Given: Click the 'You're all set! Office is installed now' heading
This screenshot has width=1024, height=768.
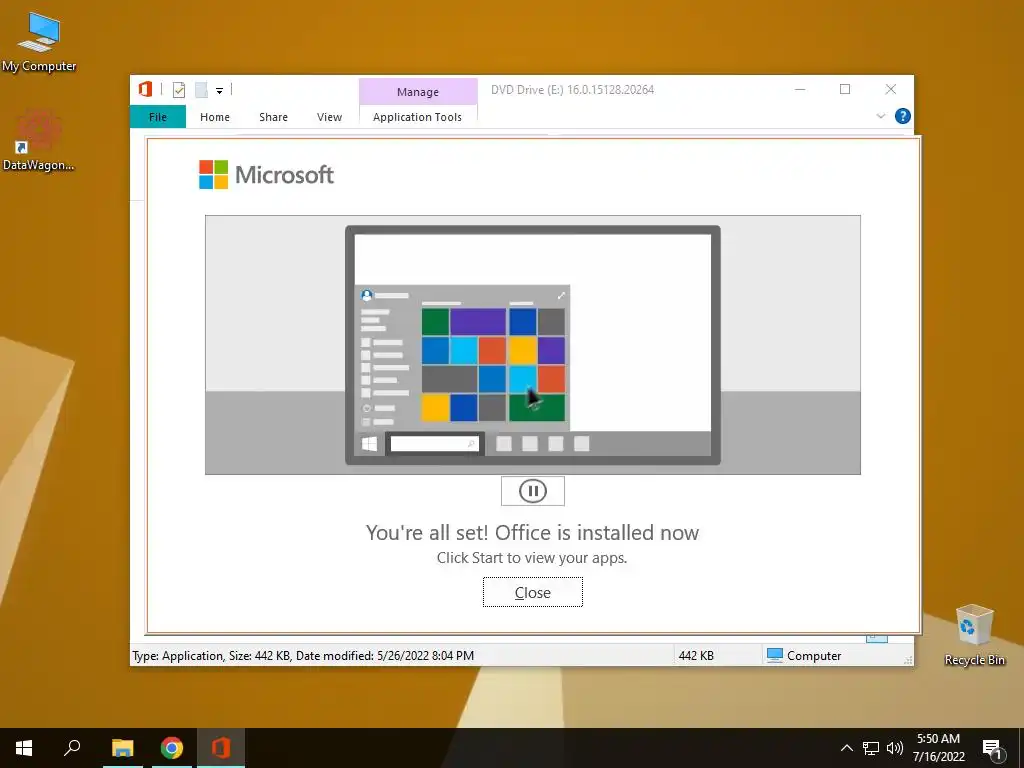Looking at the screenshot, I should [x=532, y=532].
